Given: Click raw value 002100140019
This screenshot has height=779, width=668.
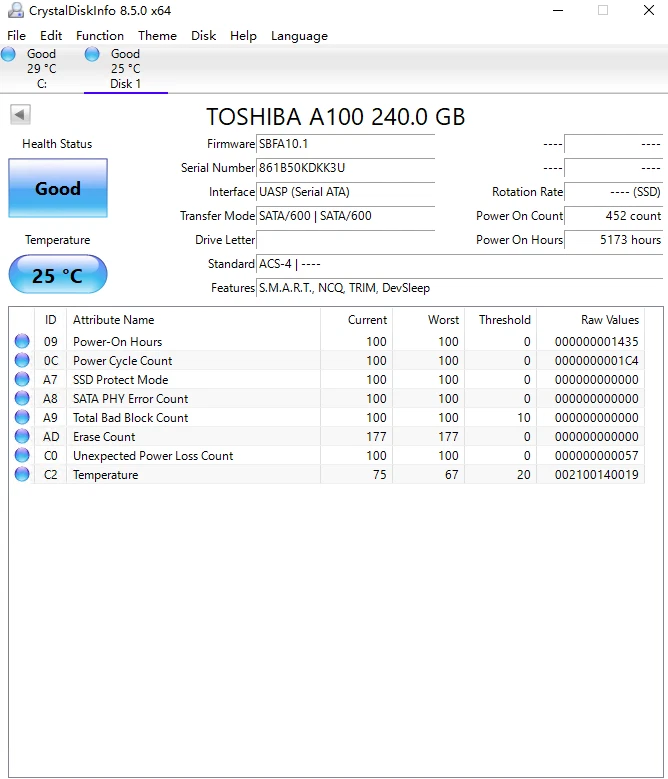Looking at the screenshot, I should [x=596, y=474].
